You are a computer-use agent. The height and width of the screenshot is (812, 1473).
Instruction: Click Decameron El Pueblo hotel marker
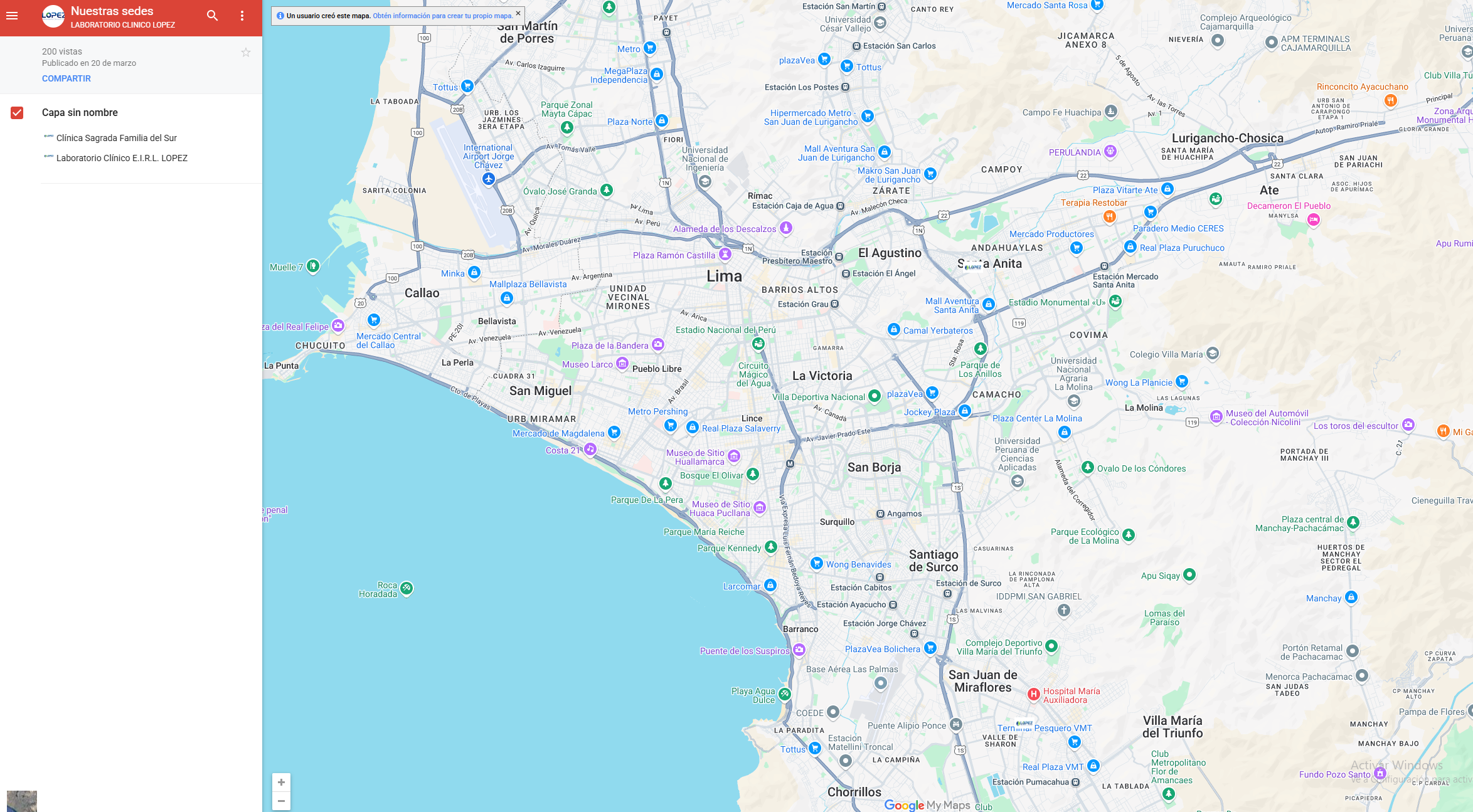pos(1313,219)
